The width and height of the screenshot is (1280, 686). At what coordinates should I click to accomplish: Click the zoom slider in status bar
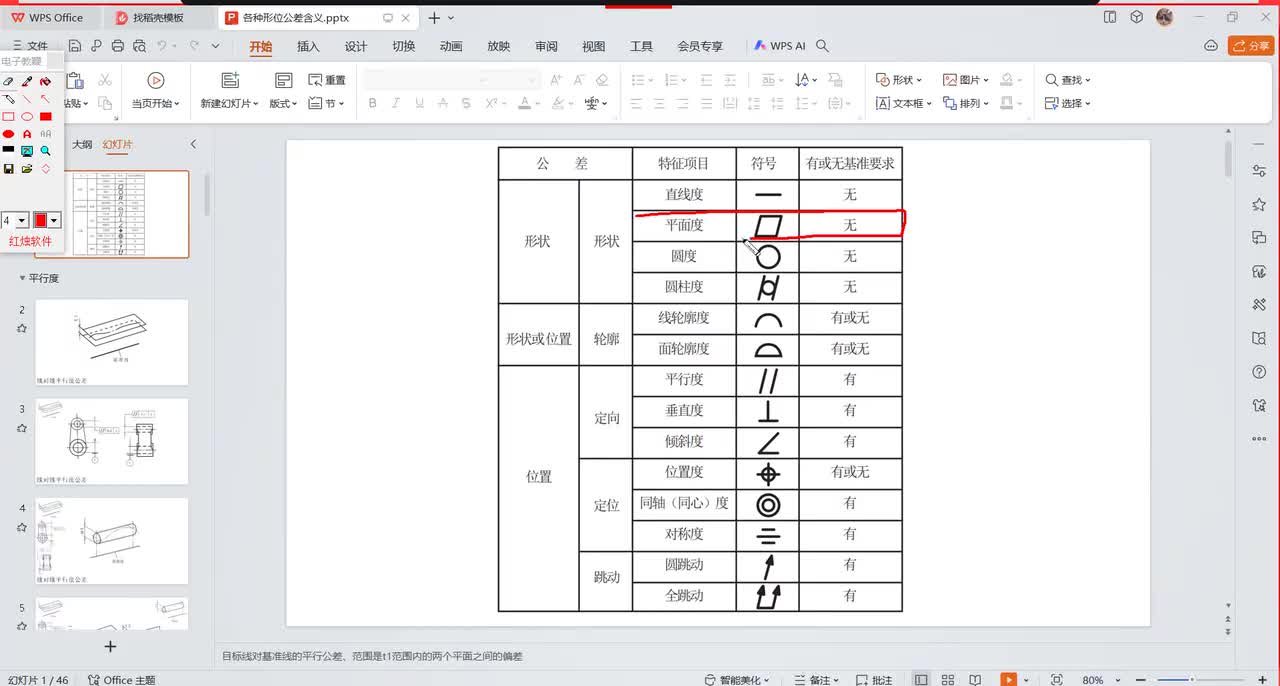coord(1190,680)
